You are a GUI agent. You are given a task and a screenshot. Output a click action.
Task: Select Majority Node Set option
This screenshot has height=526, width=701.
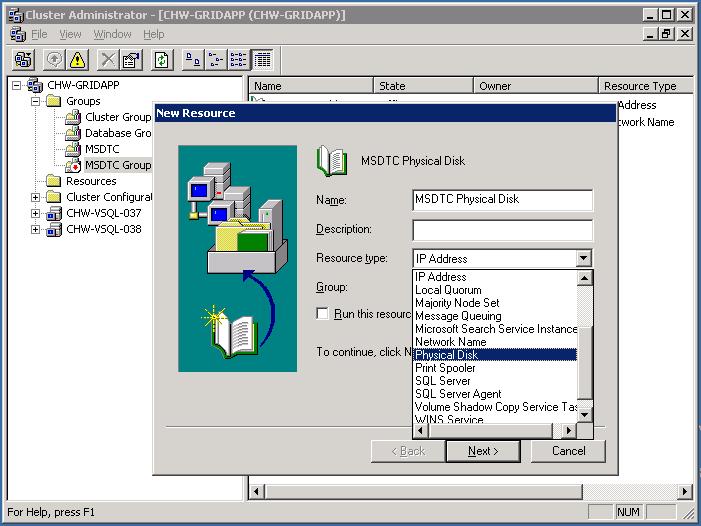pos(495,303)
